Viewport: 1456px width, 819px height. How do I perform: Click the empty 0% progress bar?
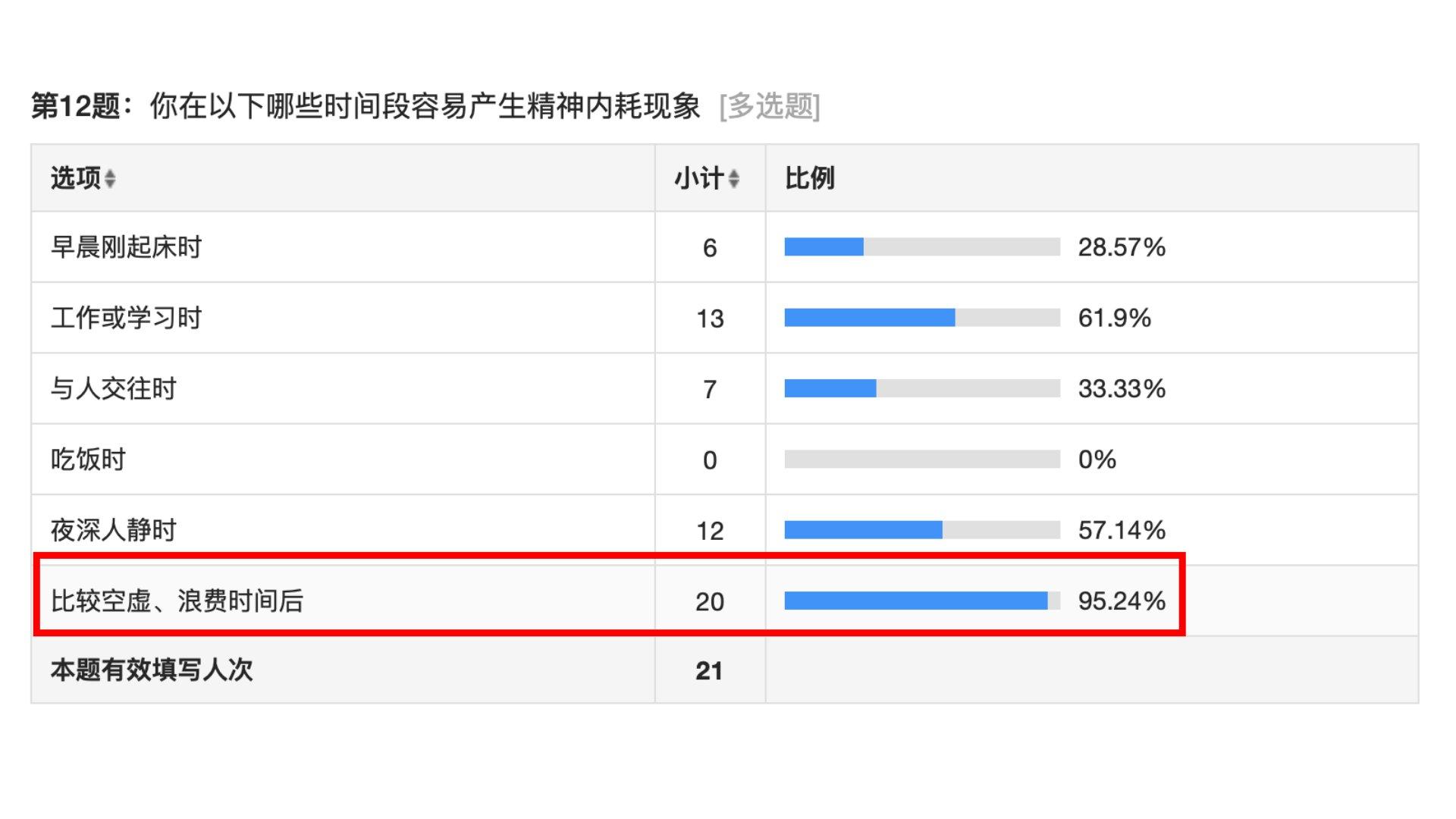click(x=921, y=460)
